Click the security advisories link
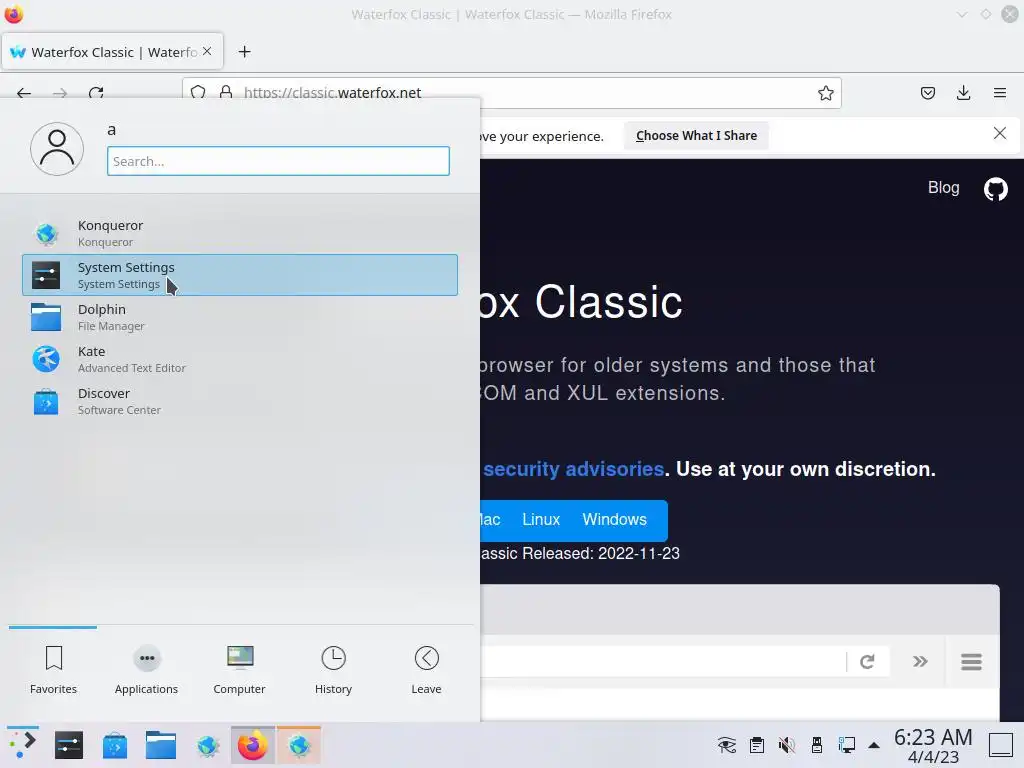 [573, 469]
